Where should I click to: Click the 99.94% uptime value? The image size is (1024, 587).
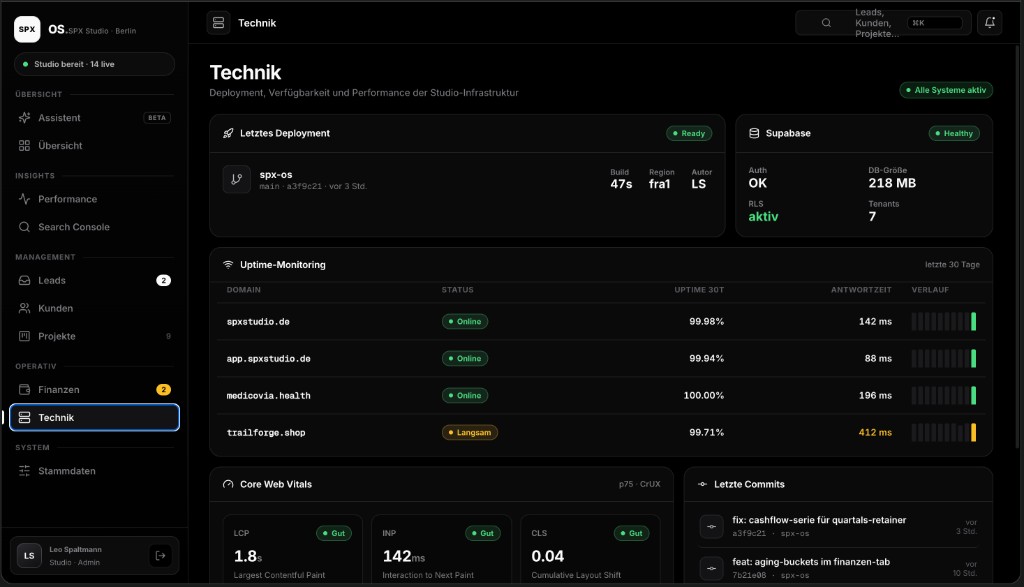point(706,358)
